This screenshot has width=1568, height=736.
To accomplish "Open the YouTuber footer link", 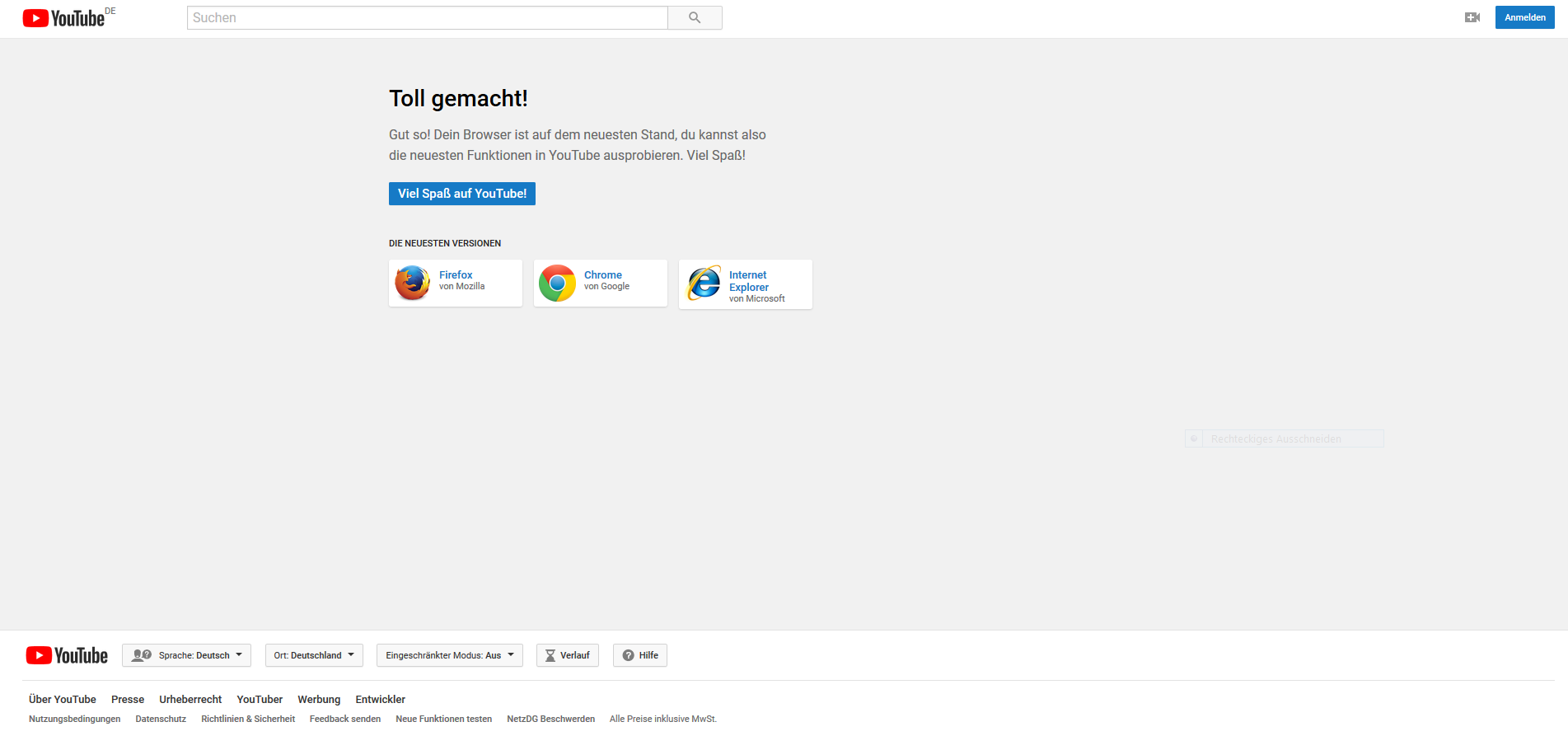I will click(x=260, y=700).
